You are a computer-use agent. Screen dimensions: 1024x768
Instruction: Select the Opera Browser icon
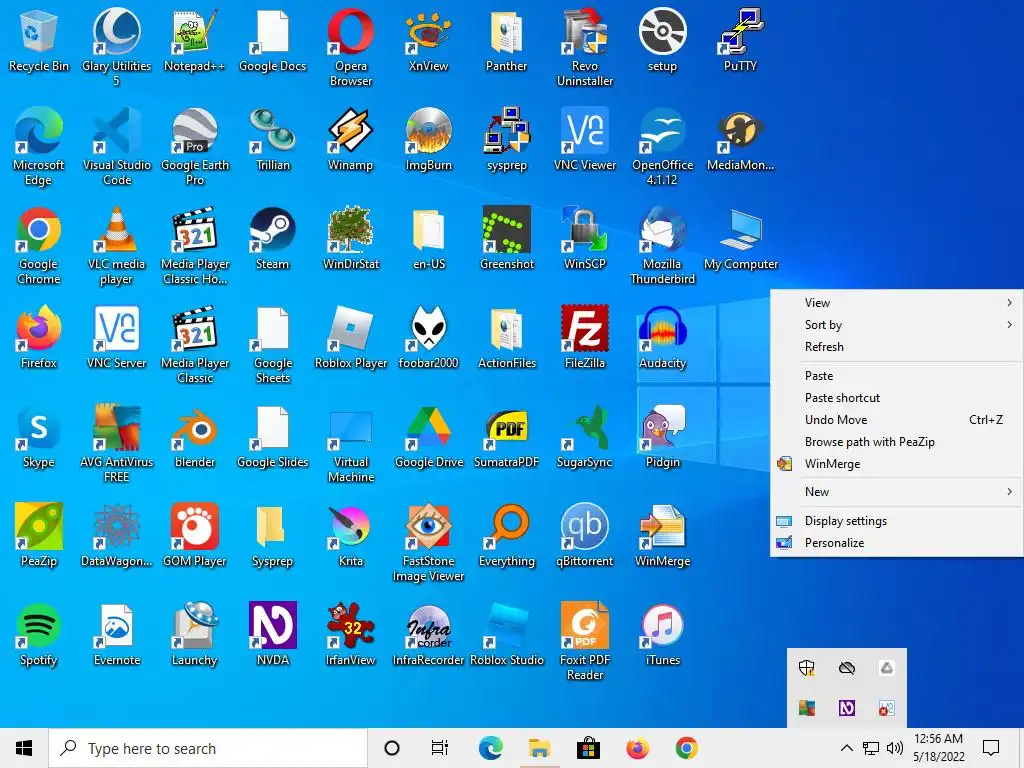351,47
